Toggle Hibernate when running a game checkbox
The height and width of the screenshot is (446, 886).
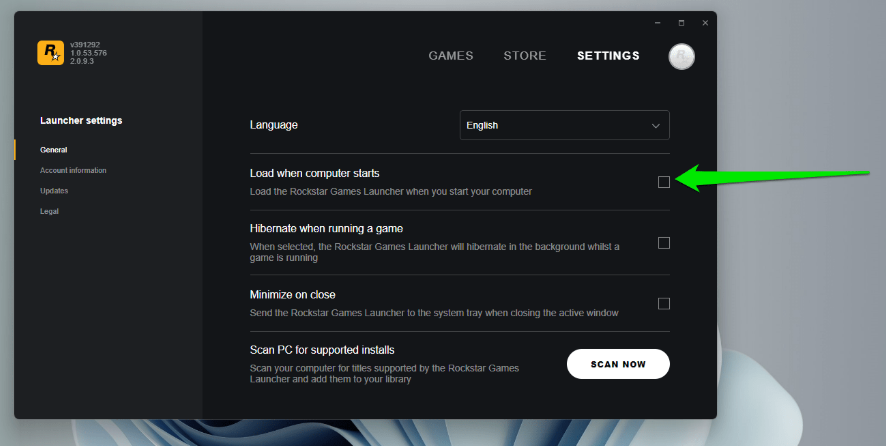[664, 243]
